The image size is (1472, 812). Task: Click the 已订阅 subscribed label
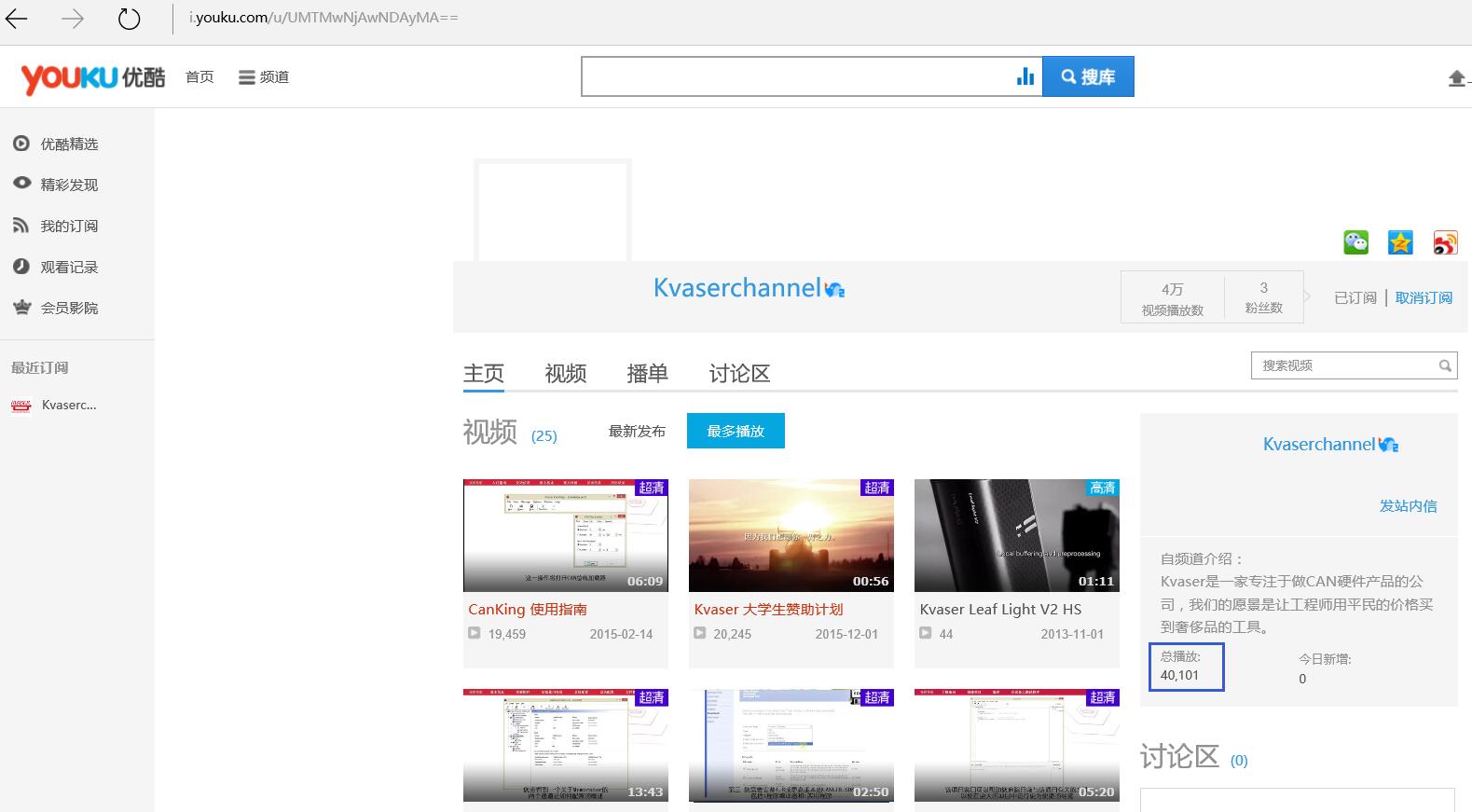click(1355, 297)
